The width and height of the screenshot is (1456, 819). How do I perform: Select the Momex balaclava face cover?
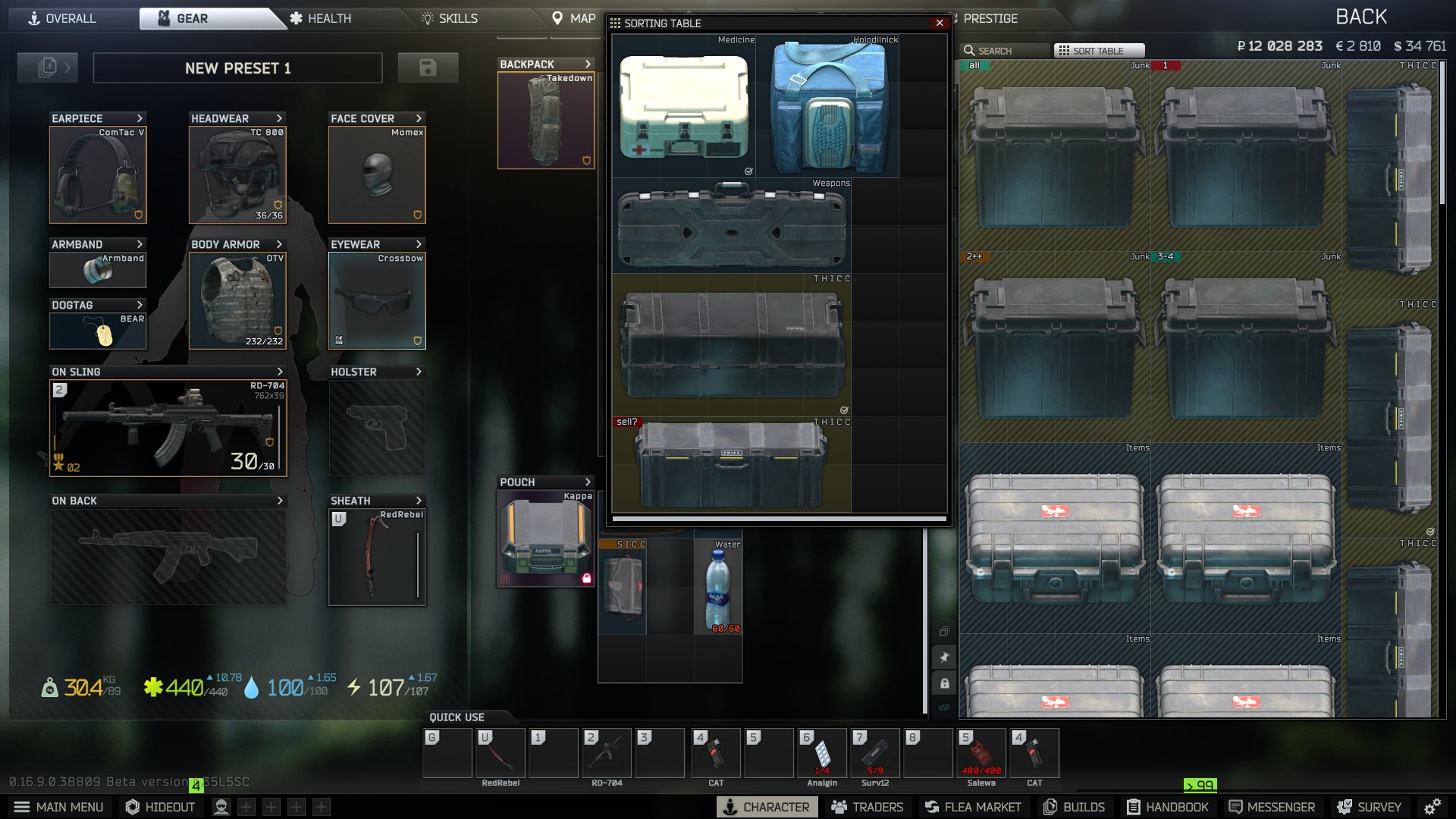point(377,174)
